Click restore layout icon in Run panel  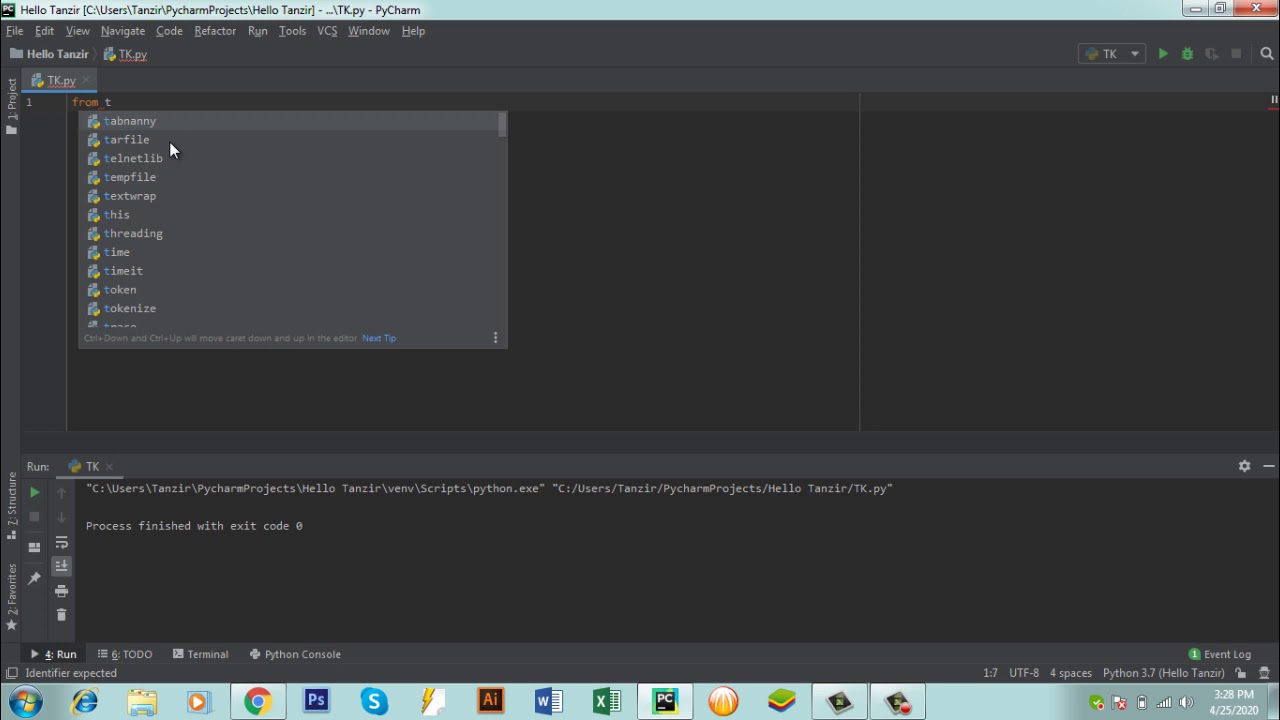pyautogui.click(x=34, y=547)
